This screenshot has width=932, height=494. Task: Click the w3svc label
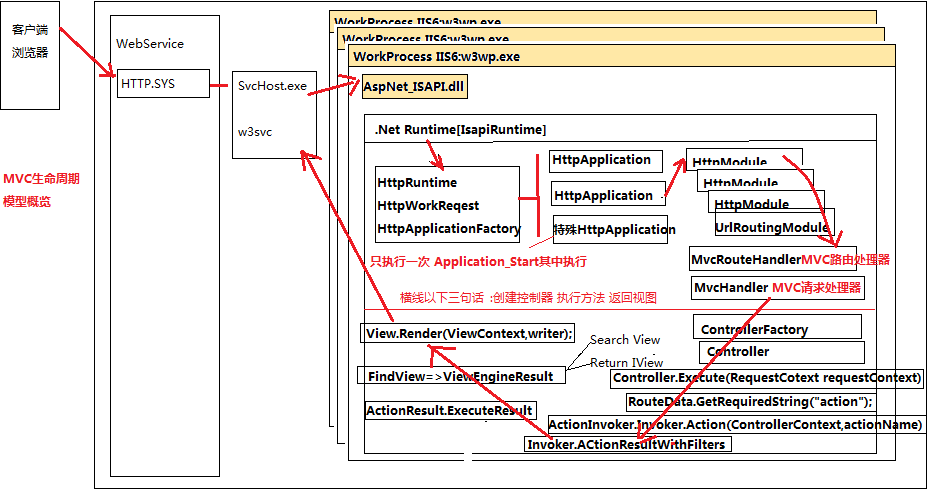(x=255, y=132)
